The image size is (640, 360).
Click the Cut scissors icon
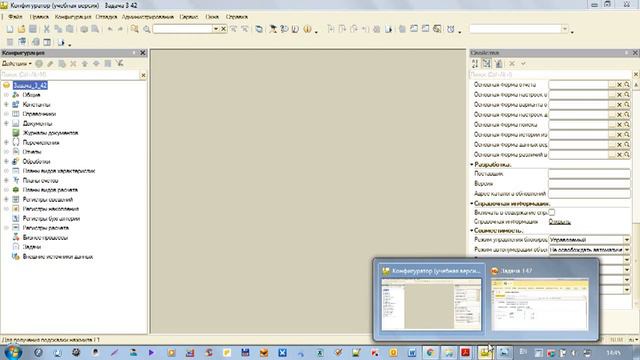[x=47, y=29]
